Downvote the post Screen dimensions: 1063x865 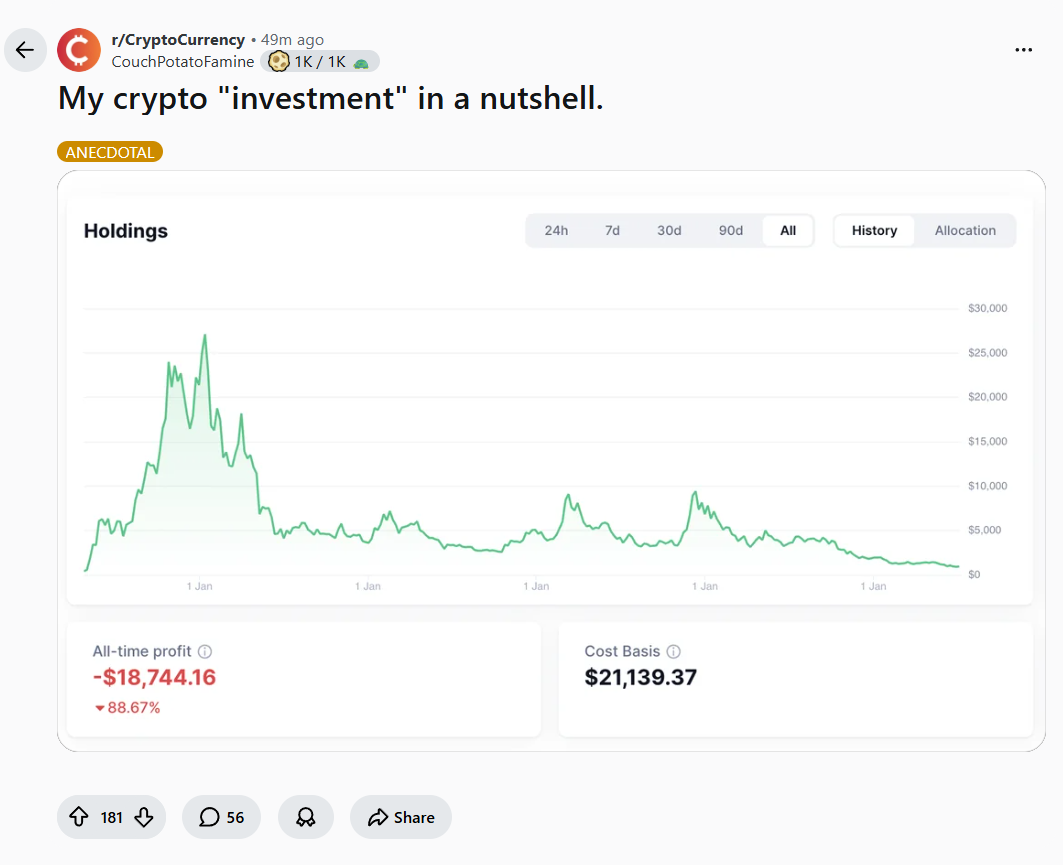pyautogui.click(x=144, y=817)
